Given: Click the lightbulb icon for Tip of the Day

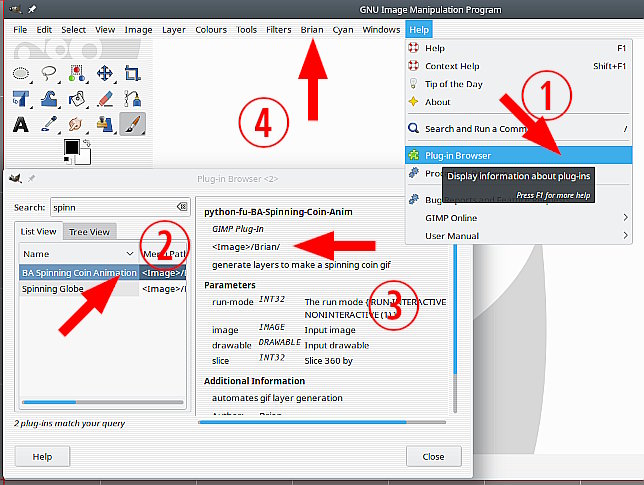Looking at the screenshot, I should click(x=414, y=83).
